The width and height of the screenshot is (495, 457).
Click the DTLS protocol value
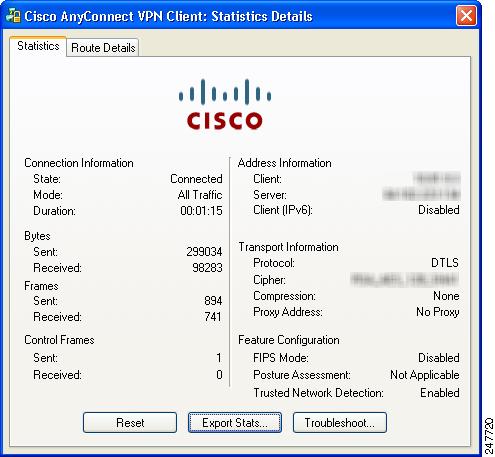click(445, 263)
